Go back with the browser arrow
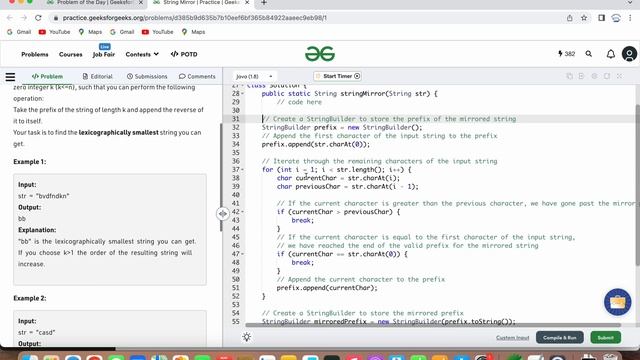 (x=10, y=18)
